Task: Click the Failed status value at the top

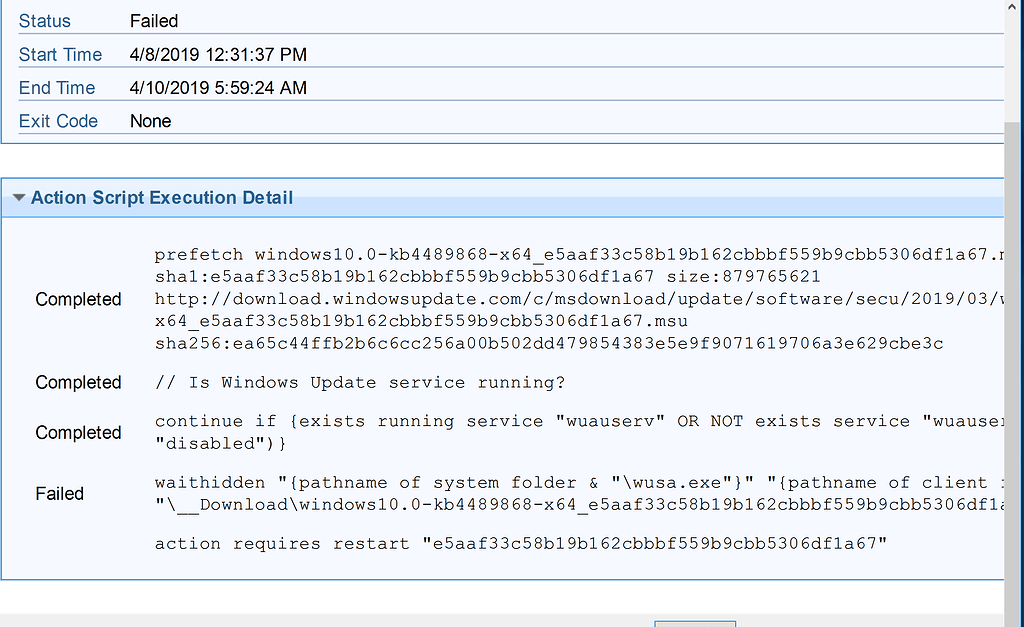Action: [154, 21]
